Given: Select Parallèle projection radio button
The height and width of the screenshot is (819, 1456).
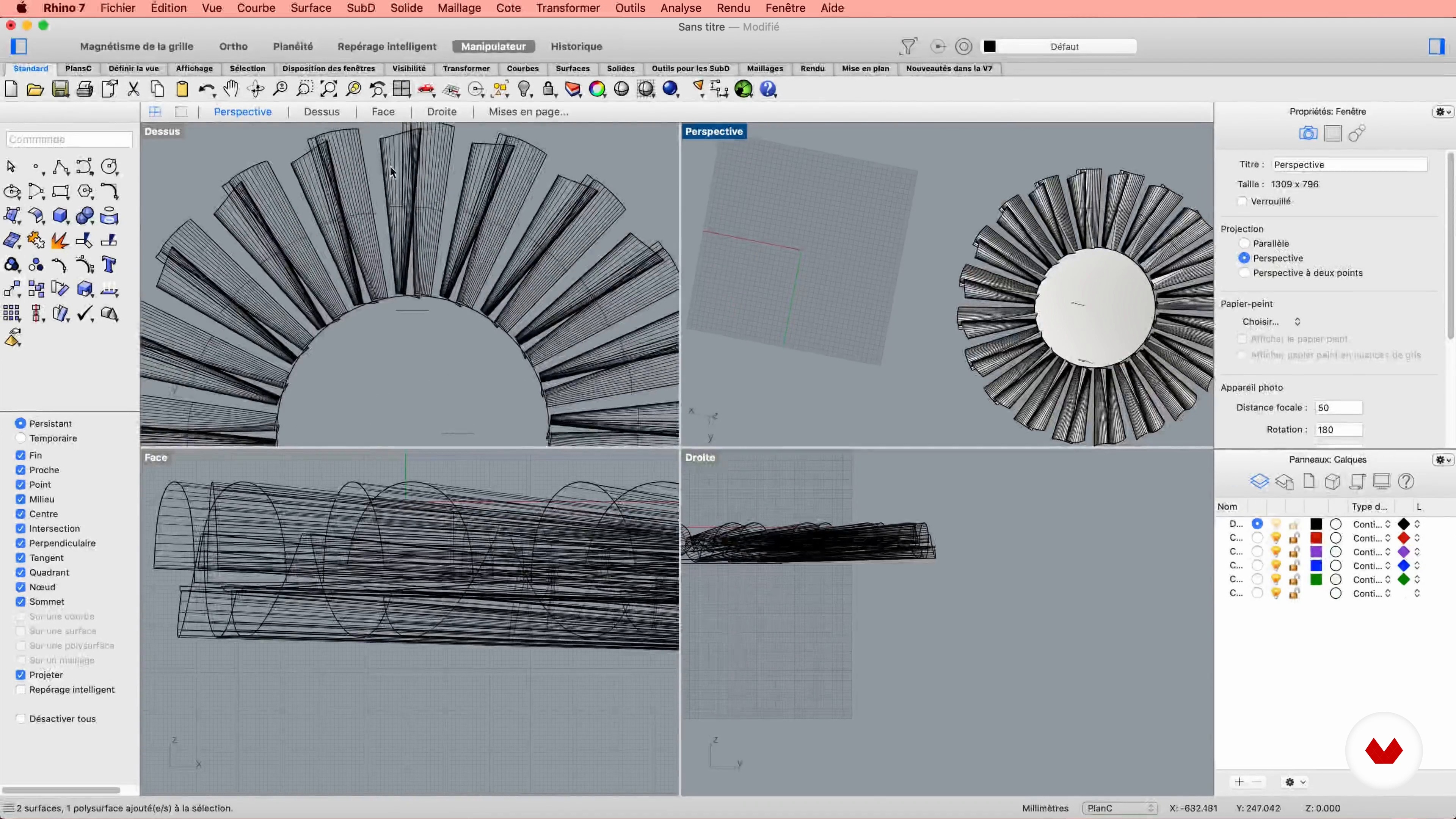Looking at the screenshot, I should coord(1244,243).
